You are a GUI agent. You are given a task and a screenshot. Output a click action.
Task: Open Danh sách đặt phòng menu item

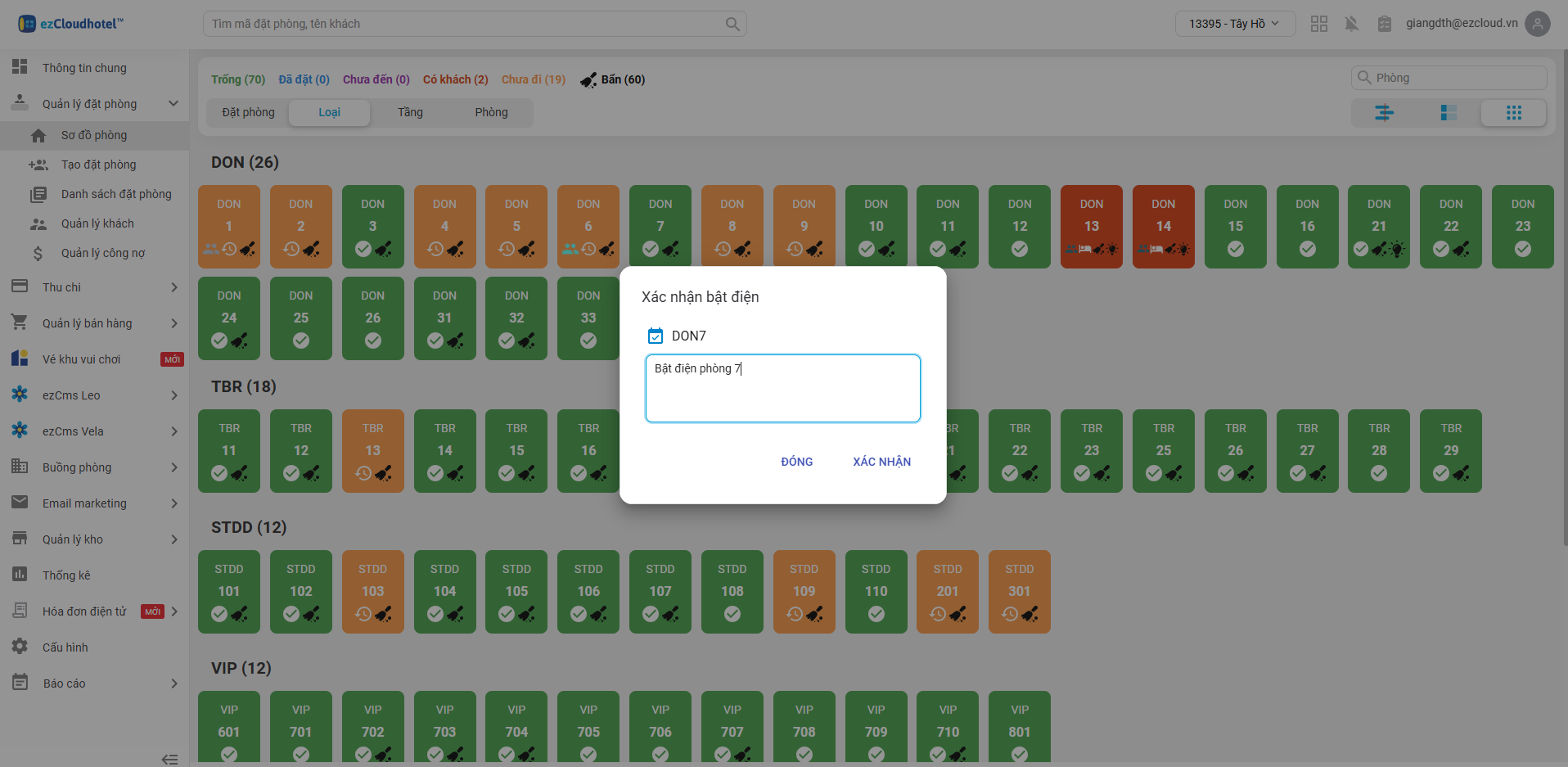pos(116,194)
